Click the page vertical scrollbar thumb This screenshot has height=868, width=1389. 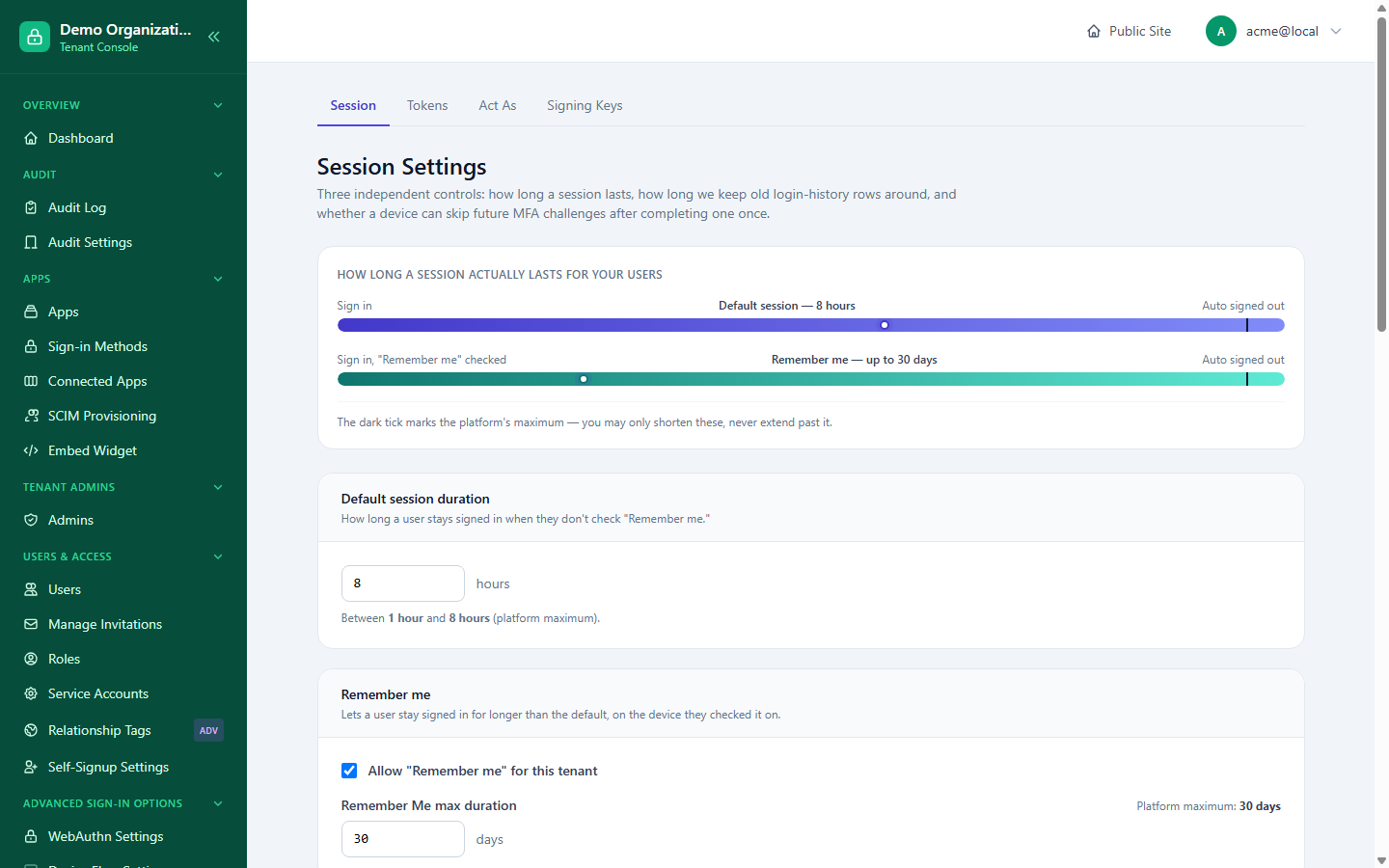(1381, 174)
